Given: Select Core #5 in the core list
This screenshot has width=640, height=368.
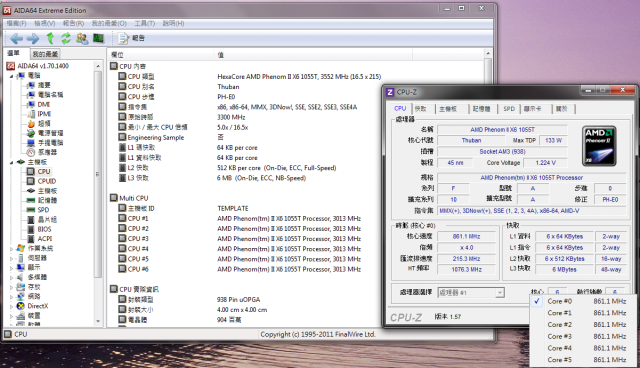Looking at the screenshot, I should (x=584, y=360).
